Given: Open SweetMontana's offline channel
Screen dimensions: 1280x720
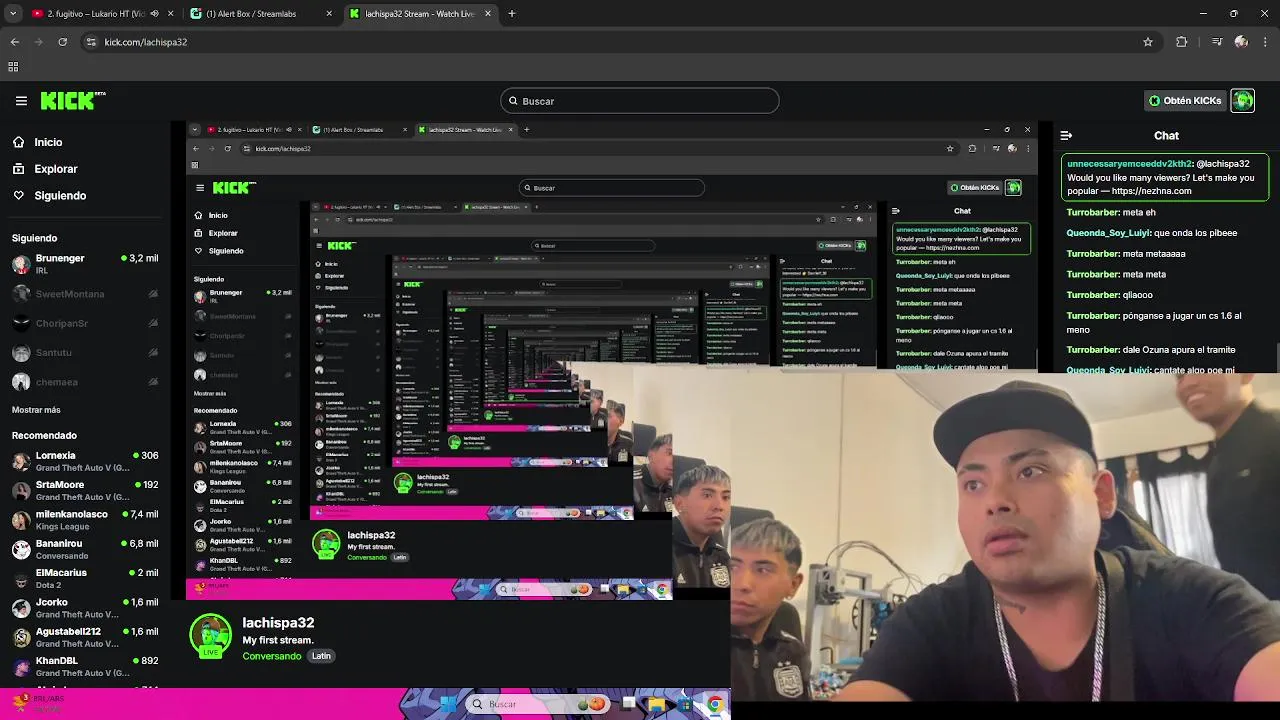Looking at the screenshot, I should [85, 294].
